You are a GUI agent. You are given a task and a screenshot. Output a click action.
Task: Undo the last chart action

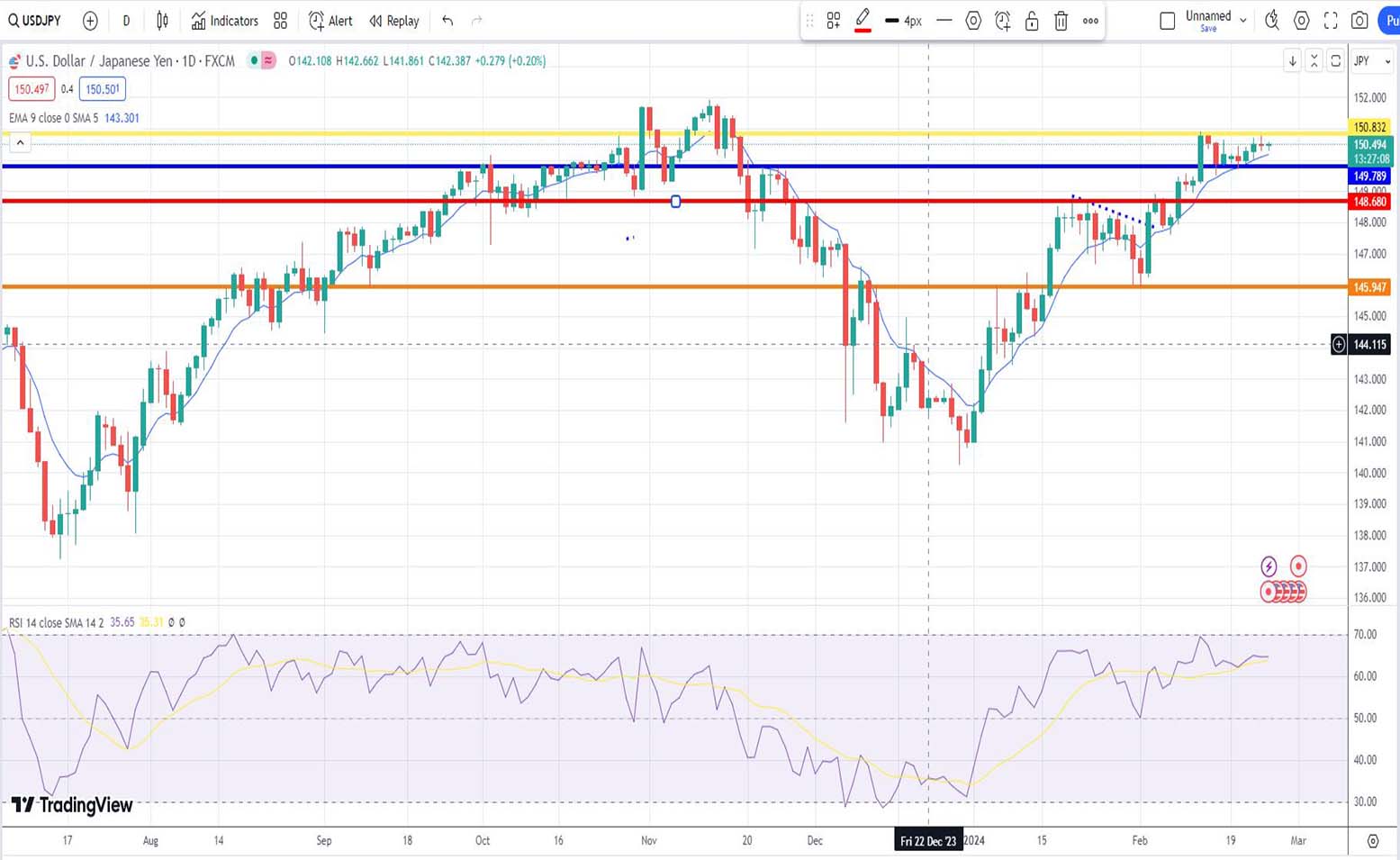(x=447, y=21)
